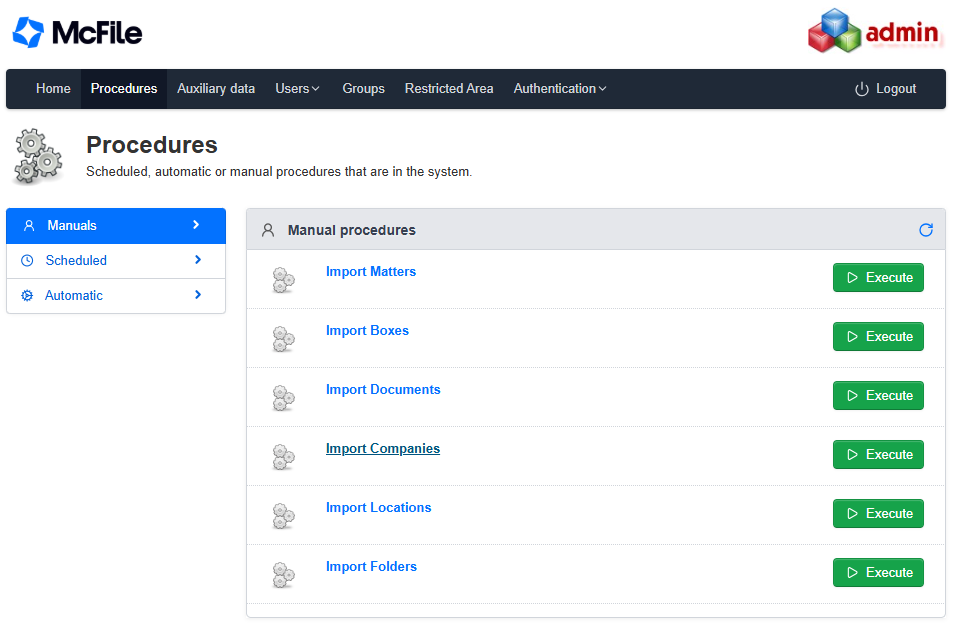The image size is (956, 630).
Task: Click the chevron on the Manuals row
Action: click(196, 225)
